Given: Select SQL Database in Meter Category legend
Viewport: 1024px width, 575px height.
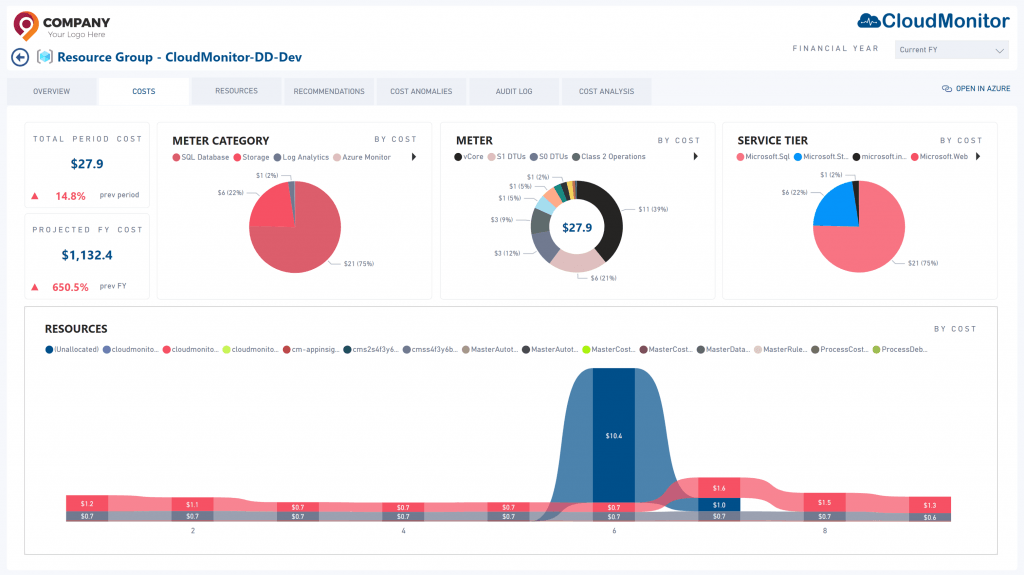Looking at the screenshot, I should 200,157.
